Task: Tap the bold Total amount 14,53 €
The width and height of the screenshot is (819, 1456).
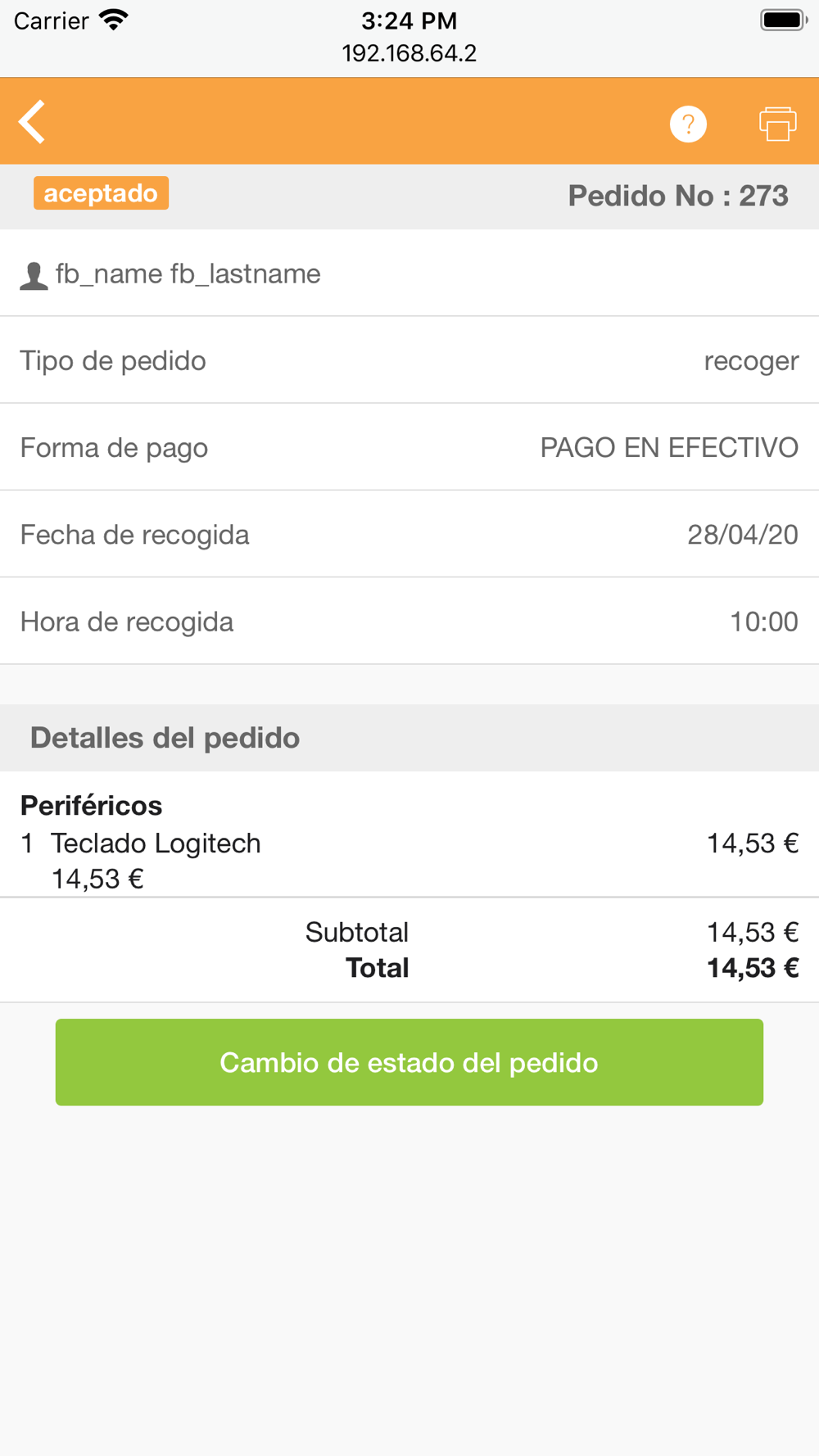Action: tap(752, 968)
